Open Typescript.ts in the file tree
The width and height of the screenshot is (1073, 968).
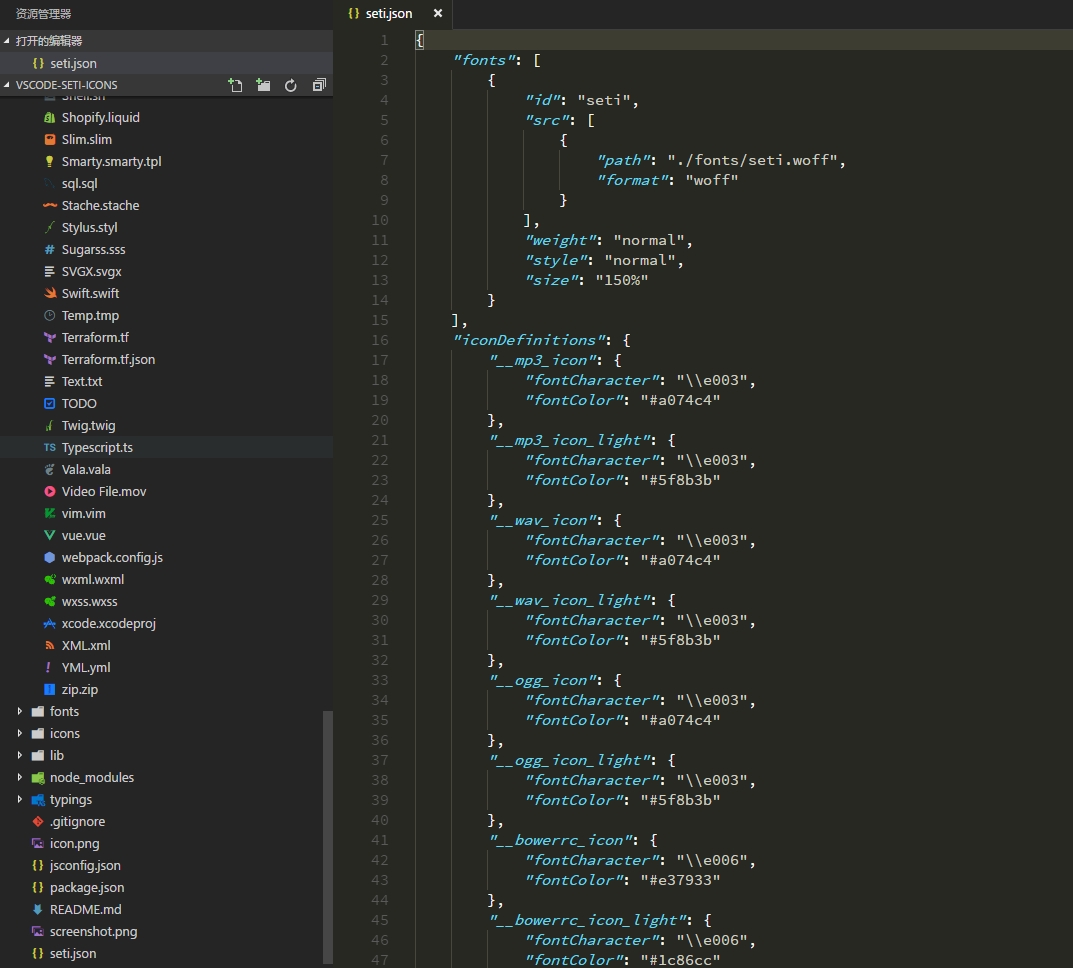tap(97, 447)
